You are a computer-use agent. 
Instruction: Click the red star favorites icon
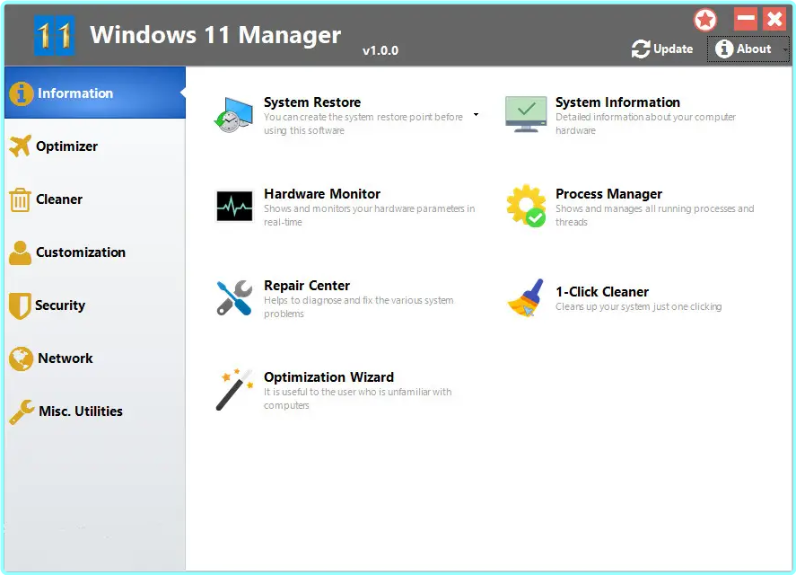[x=705, y=20]
